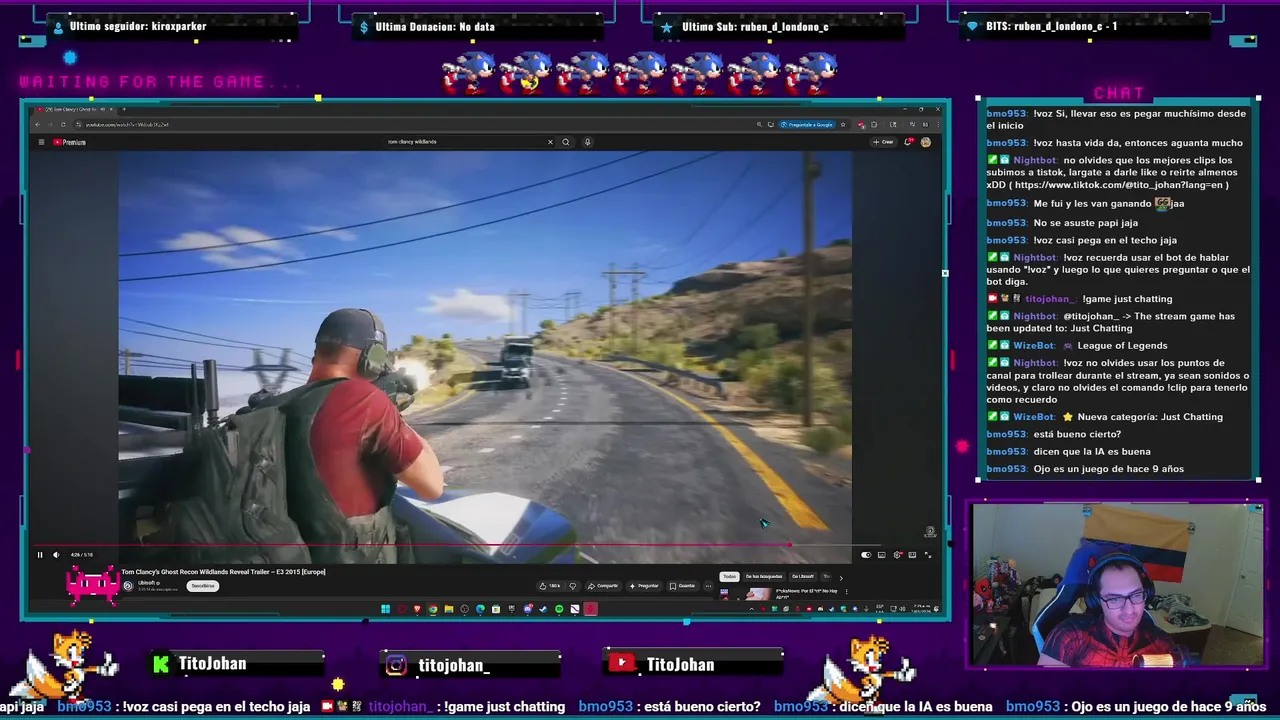Click the Compartir share button

[x=603, y=586]
